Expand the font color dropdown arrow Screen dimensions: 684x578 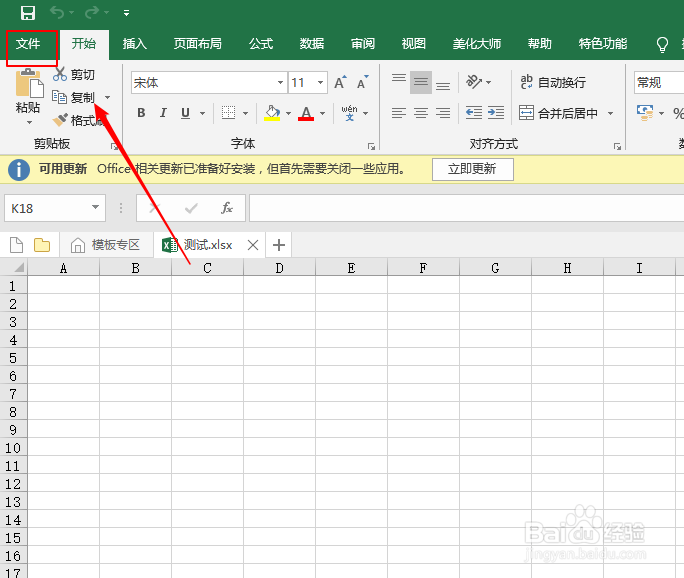click(322, 113)
